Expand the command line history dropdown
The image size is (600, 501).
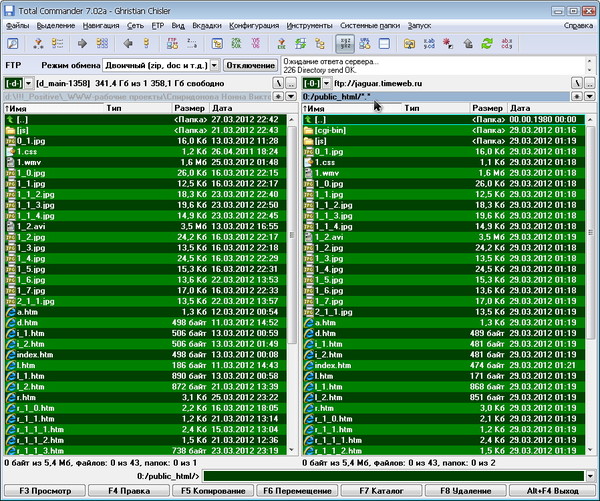click(x=590, y=476)
